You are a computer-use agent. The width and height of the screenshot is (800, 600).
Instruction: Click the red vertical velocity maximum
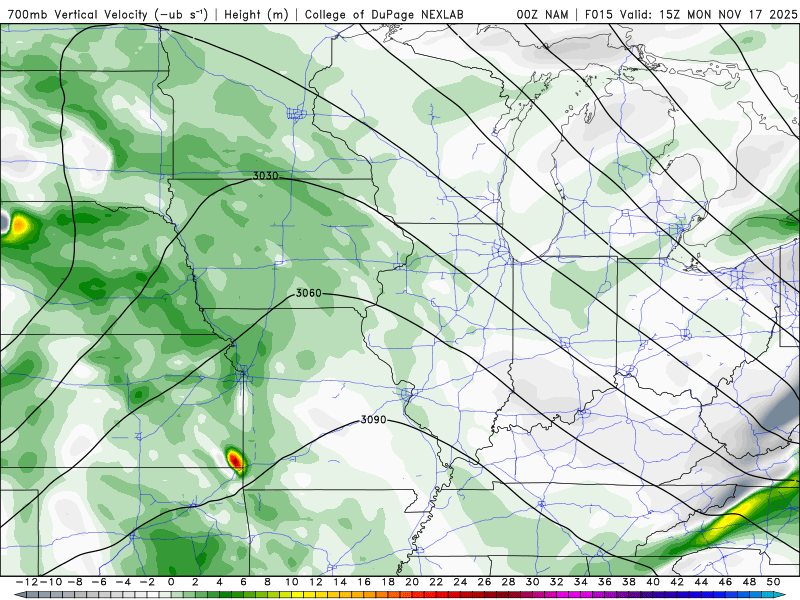point(235,460)
